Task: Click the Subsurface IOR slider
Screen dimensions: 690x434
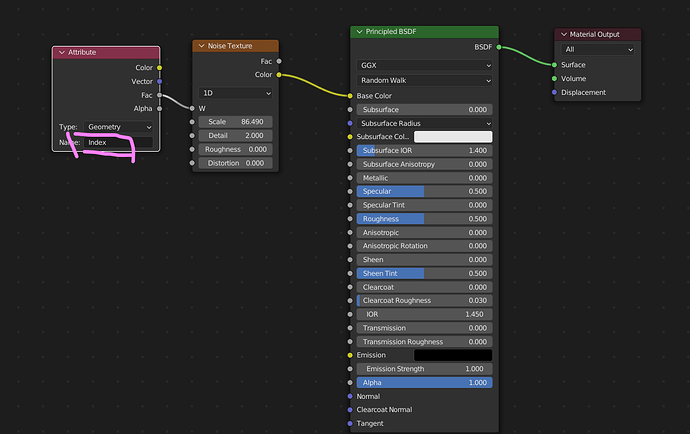Action: [424, 151]
